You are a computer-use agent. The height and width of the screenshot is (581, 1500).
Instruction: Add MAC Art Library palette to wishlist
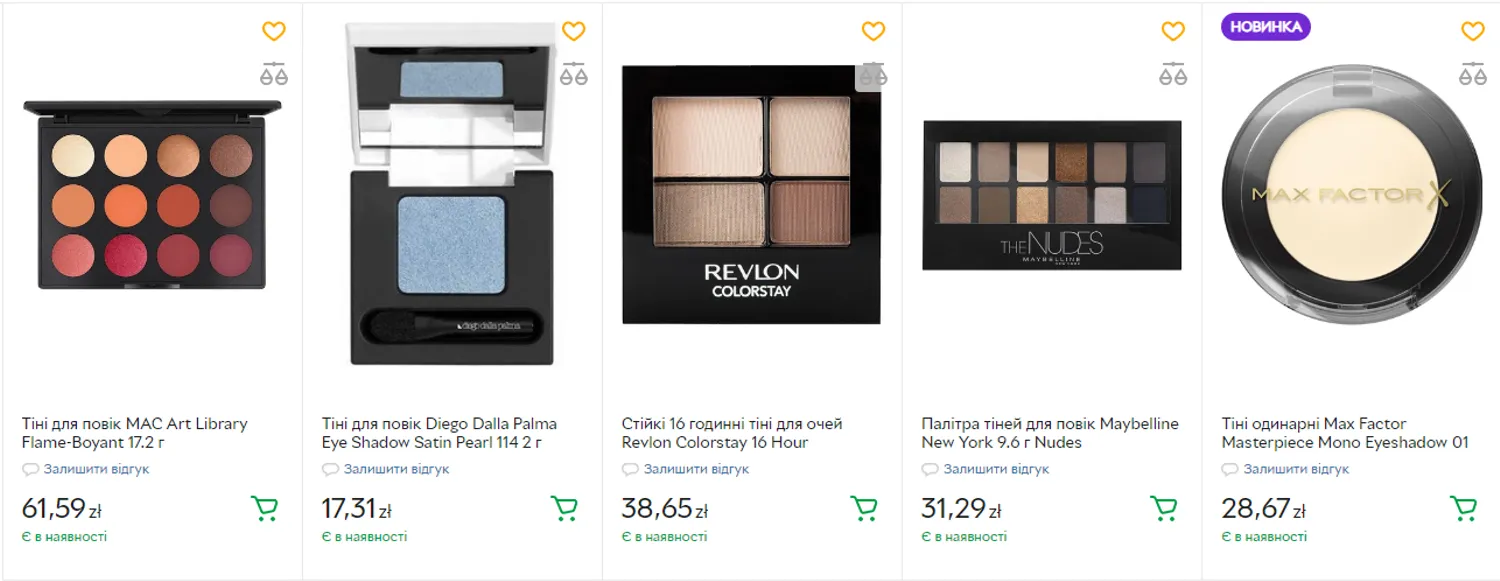[274, 32]
